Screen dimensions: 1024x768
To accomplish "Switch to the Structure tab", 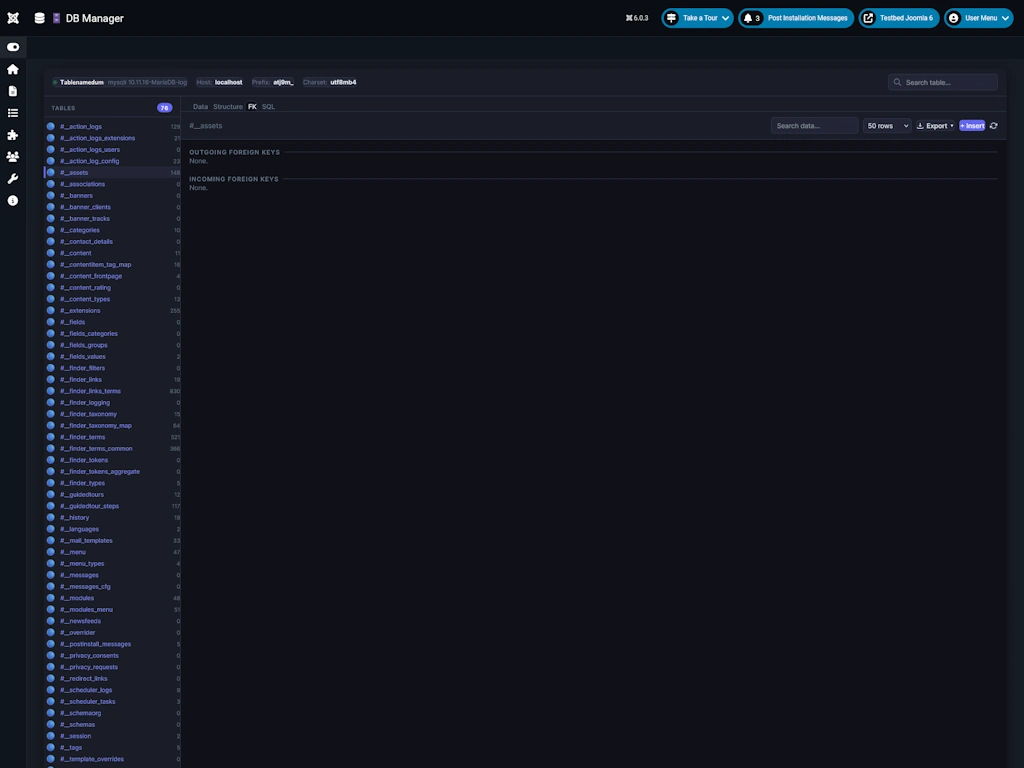I will coord(228,106).
